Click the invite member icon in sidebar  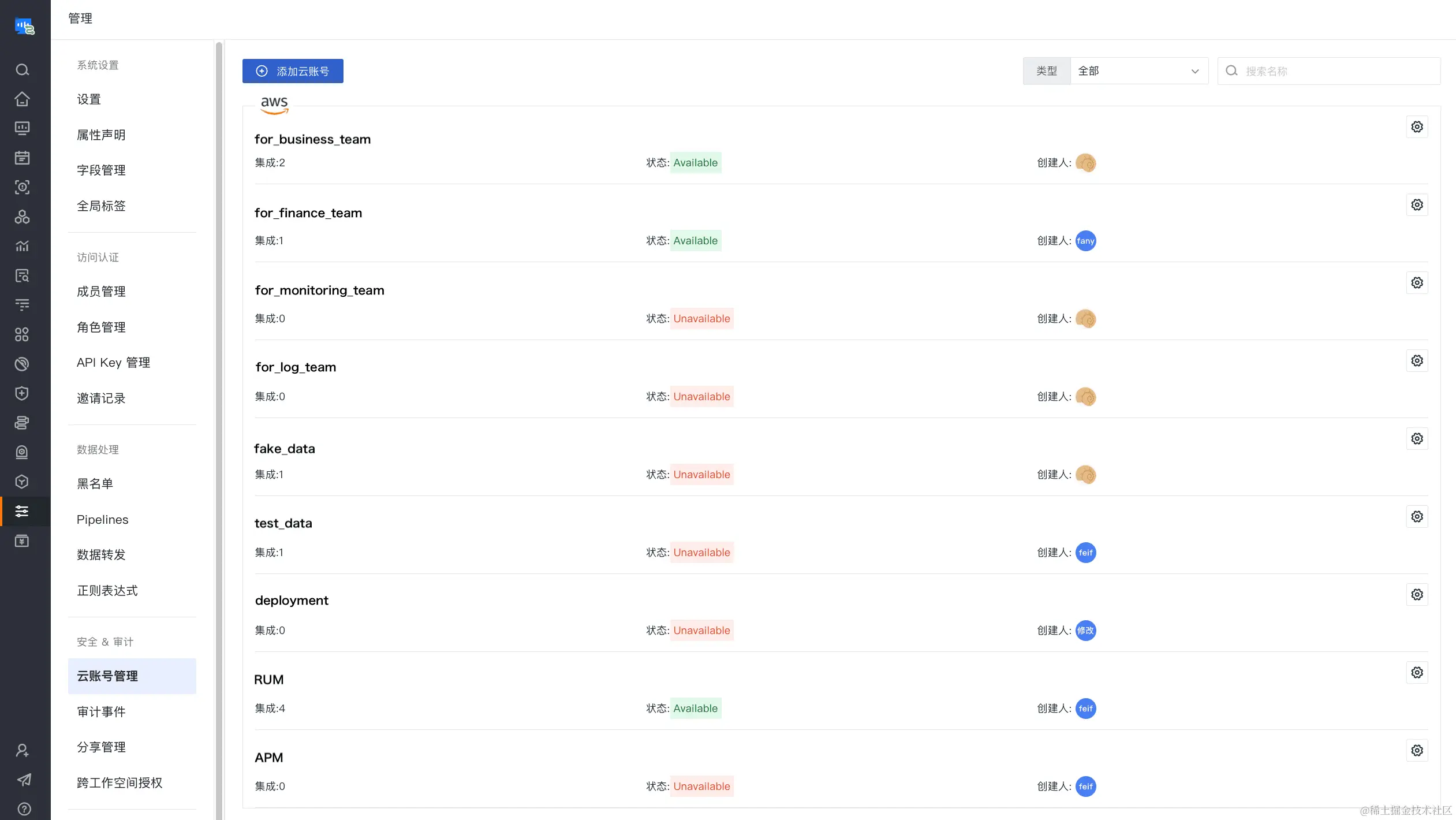pyautogui.click(x=22, y=750)
